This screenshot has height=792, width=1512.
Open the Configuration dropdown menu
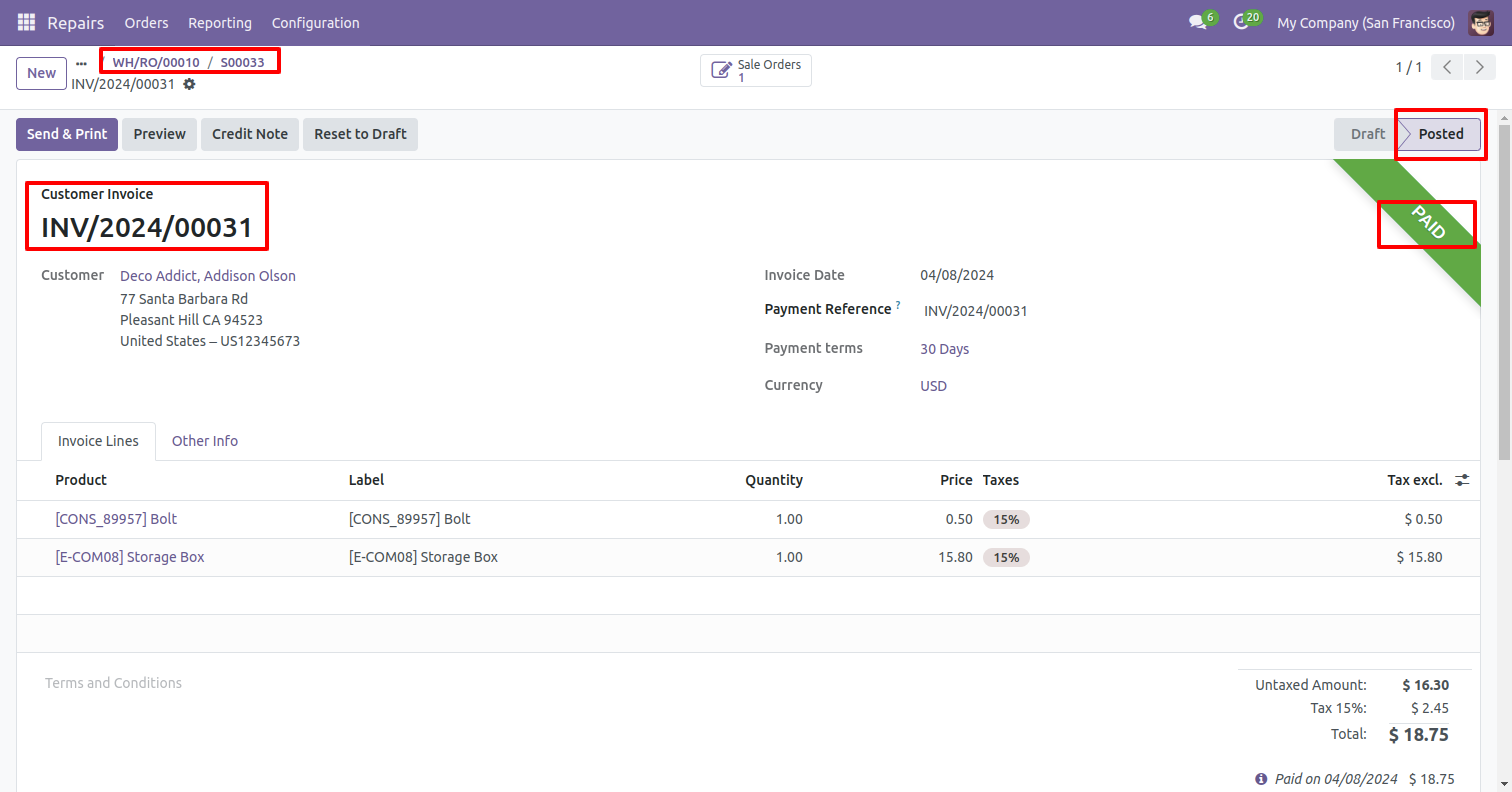click(x=315, y=22)
